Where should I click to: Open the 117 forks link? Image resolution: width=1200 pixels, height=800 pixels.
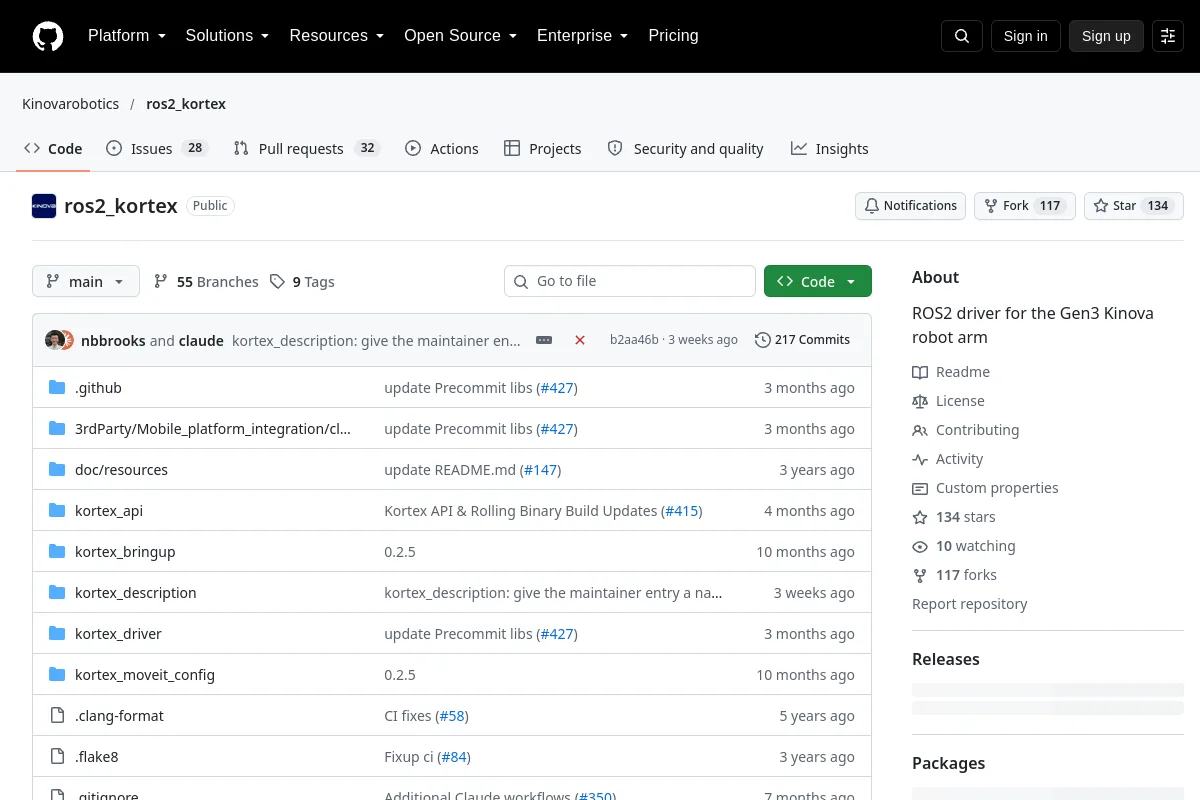[x=954, y=575]
